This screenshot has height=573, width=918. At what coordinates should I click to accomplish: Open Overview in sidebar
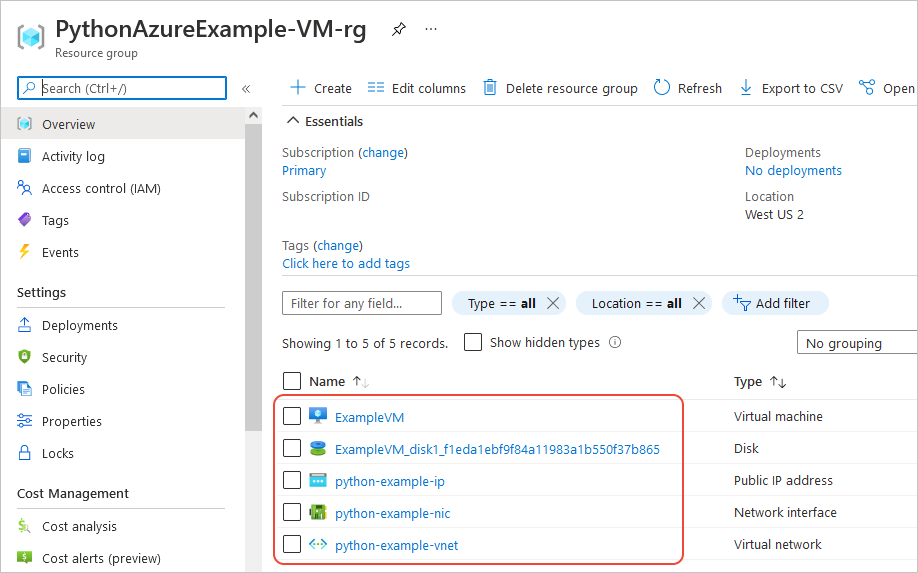(123, 123)
